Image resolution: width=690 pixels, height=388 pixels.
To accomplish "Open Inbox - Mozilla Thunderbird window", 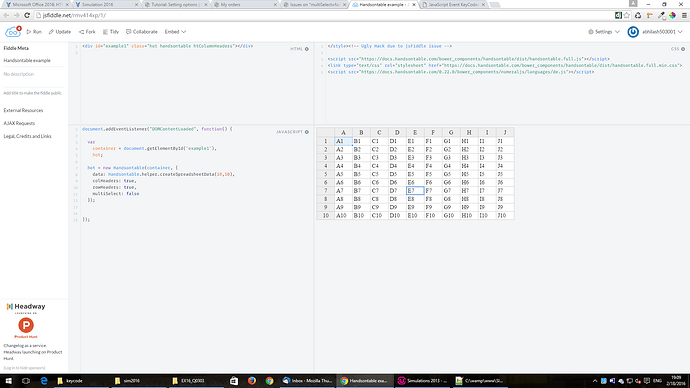I will point(307,381).
